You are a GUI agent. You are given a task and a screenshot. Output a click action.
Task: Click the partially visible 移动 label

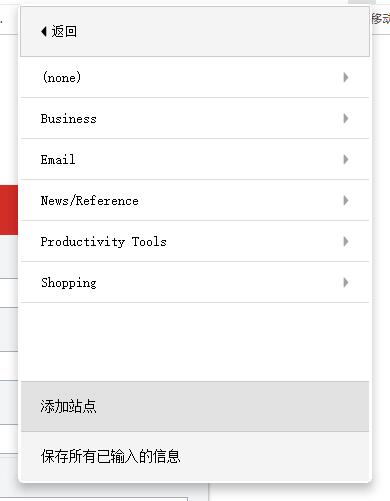[381, 19]
